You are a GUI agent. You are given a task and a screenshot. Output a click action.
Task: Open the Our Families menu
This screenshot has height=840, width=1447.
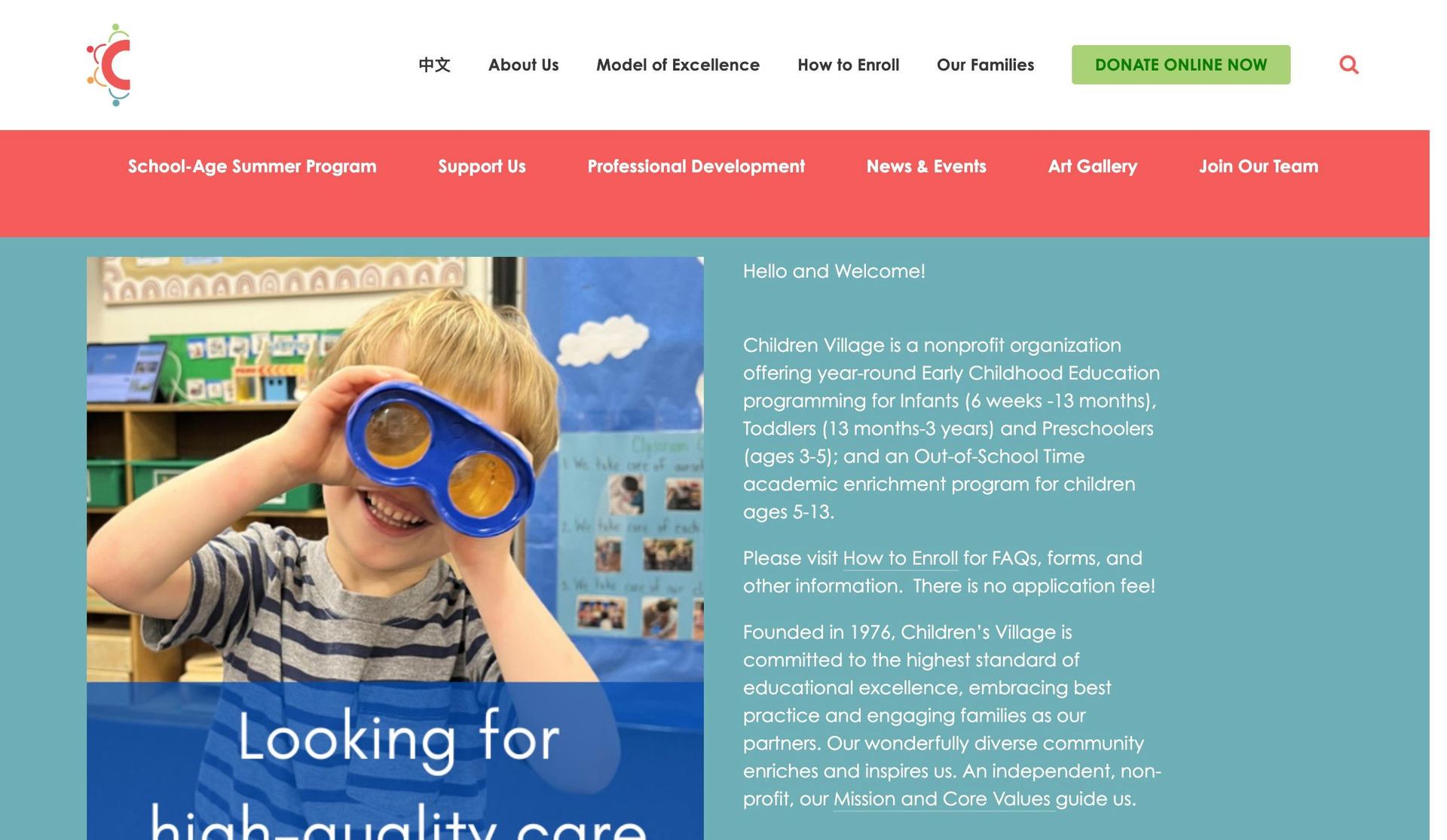[x=985, y=65]
